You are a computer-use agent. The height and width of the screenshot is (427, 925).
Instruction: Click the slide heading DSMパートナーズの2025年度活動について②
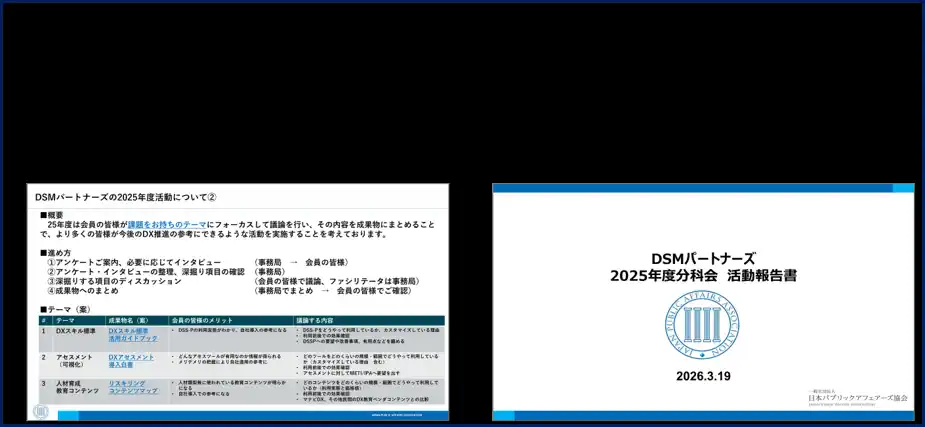coord(126,198)
